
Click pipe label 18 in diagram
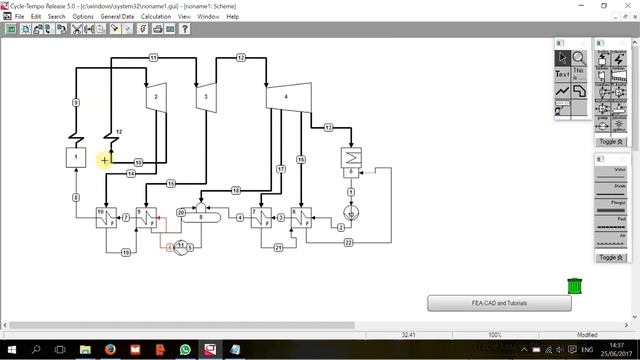(236, 191)
